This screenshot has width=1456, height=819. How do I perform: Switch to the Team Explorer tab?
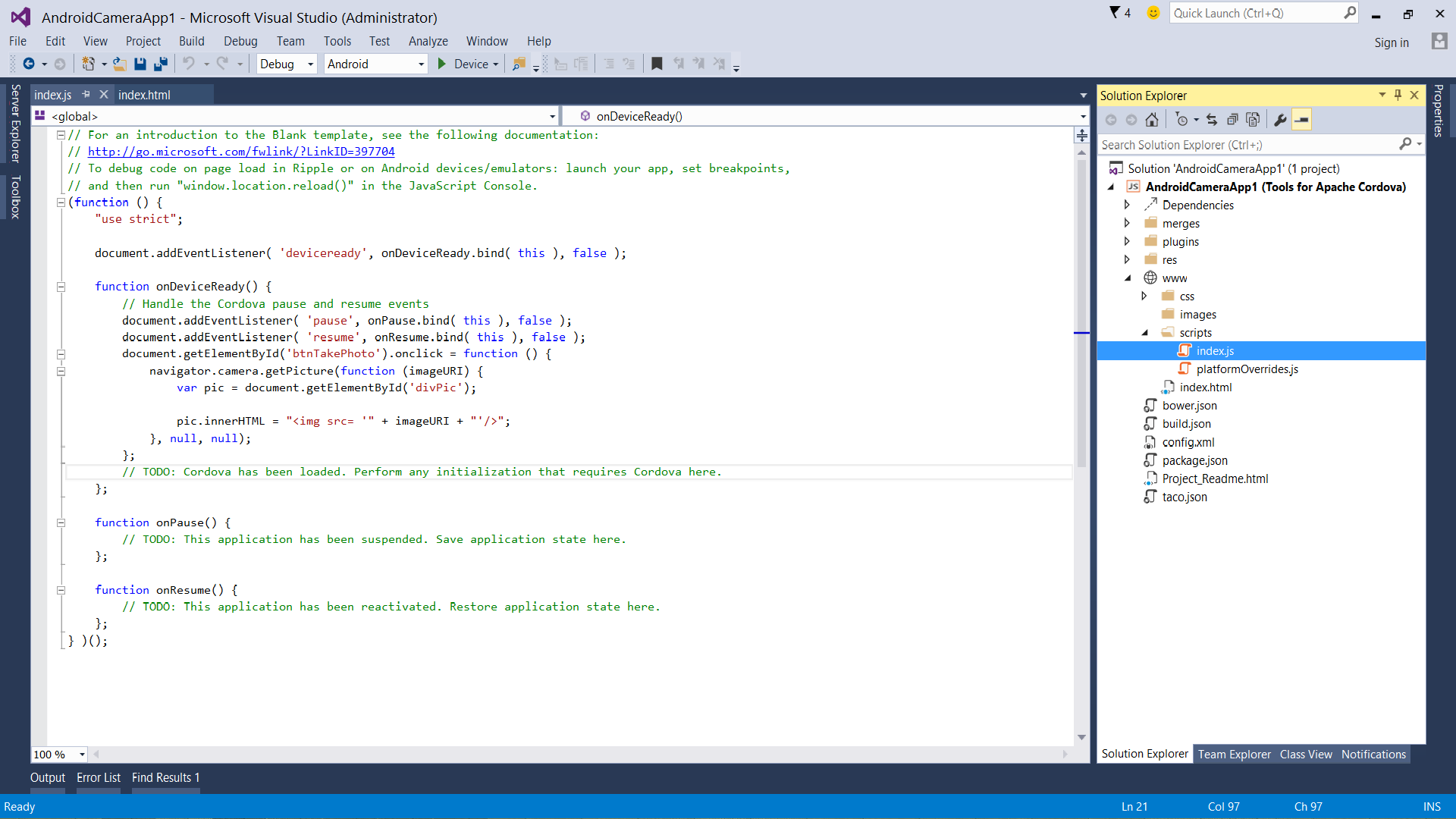[1234, 754]
